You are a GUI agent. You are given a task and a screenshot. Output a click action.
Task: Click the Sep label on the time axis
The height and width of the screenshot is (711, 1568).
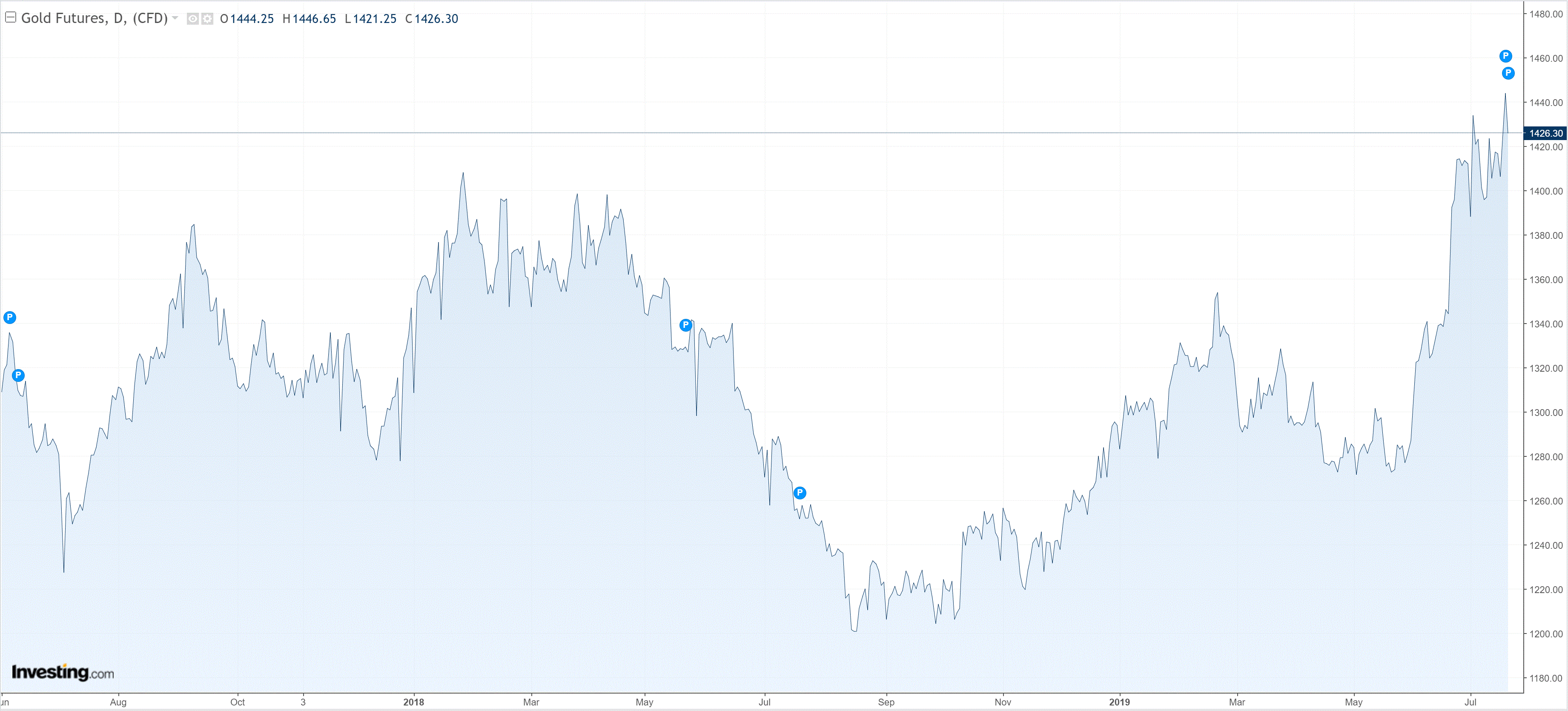[886, 702]
